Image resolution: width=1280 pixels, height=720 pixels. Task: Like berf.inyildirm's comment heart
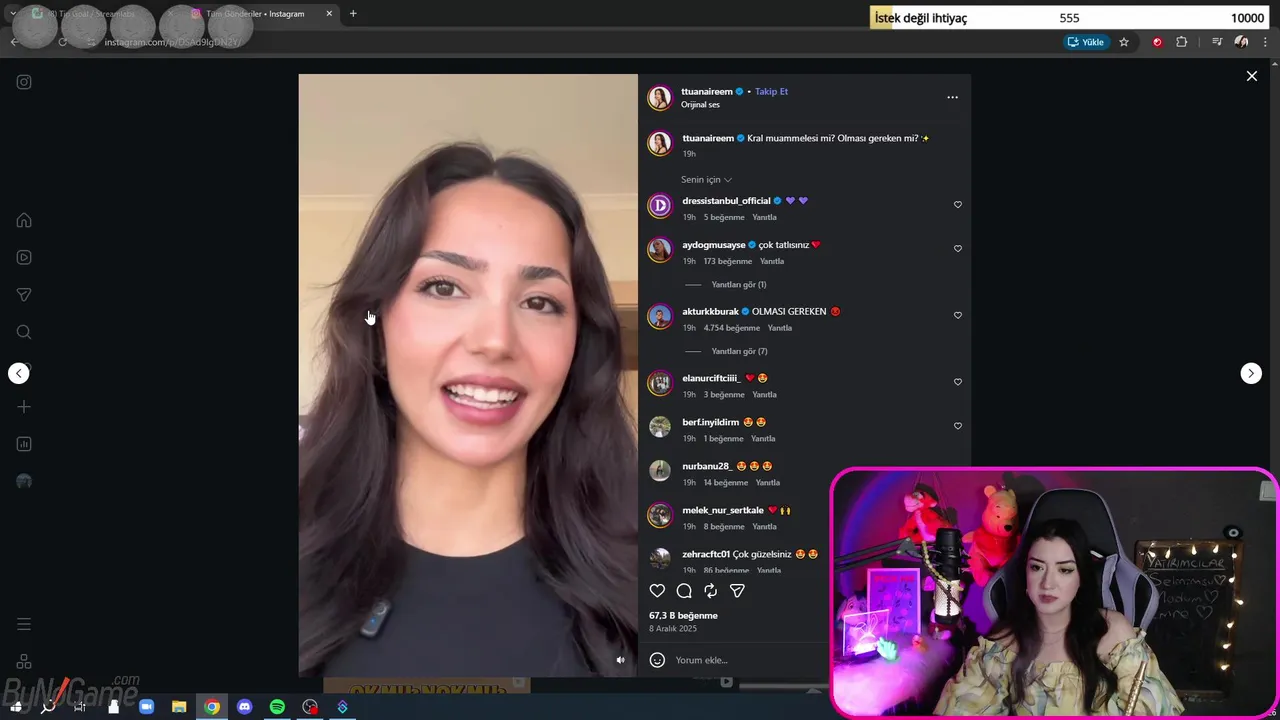click(957, 426)
